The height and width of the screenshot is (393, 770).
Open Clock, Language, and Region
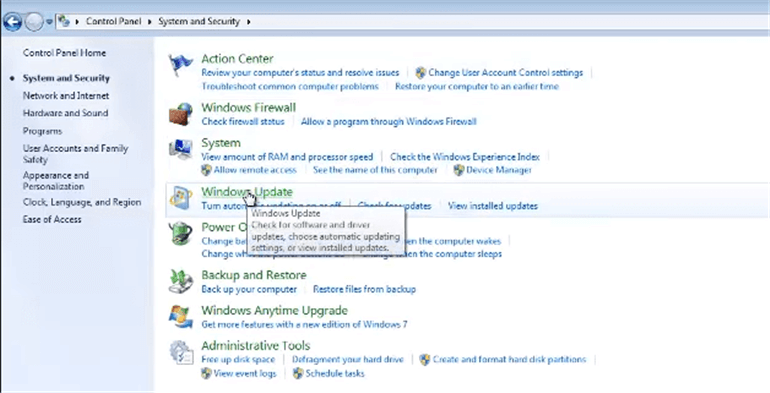[x=82, y=202]
